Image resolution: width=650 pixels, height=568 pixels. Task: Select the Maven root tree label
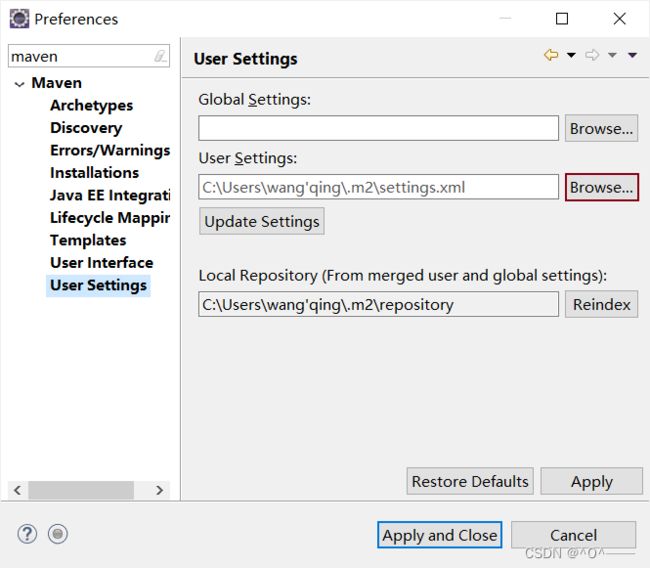pos(56,83)
